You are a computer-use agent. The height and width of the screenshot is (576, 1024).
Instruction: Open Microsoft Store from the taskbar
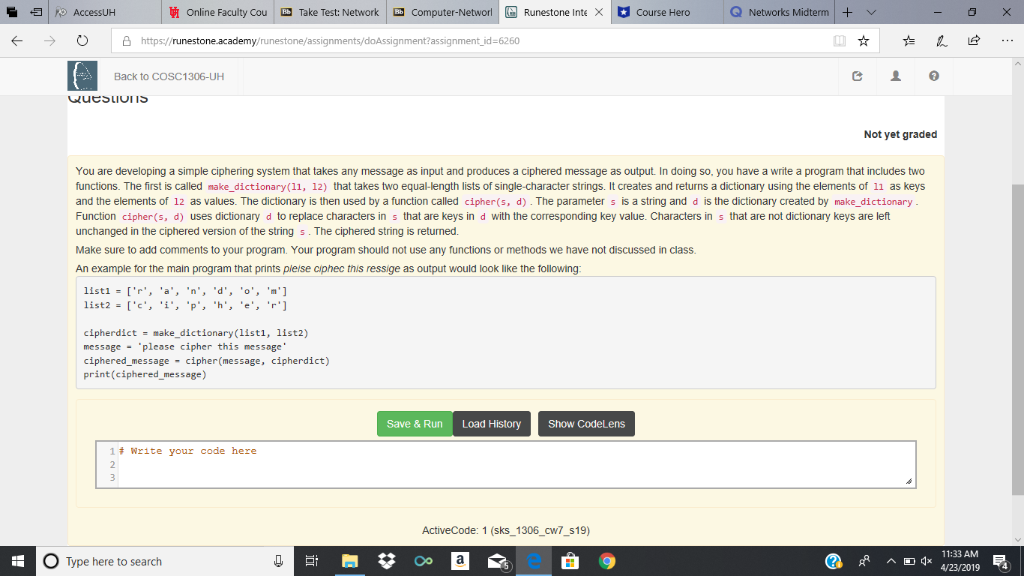tap(570, 561)
